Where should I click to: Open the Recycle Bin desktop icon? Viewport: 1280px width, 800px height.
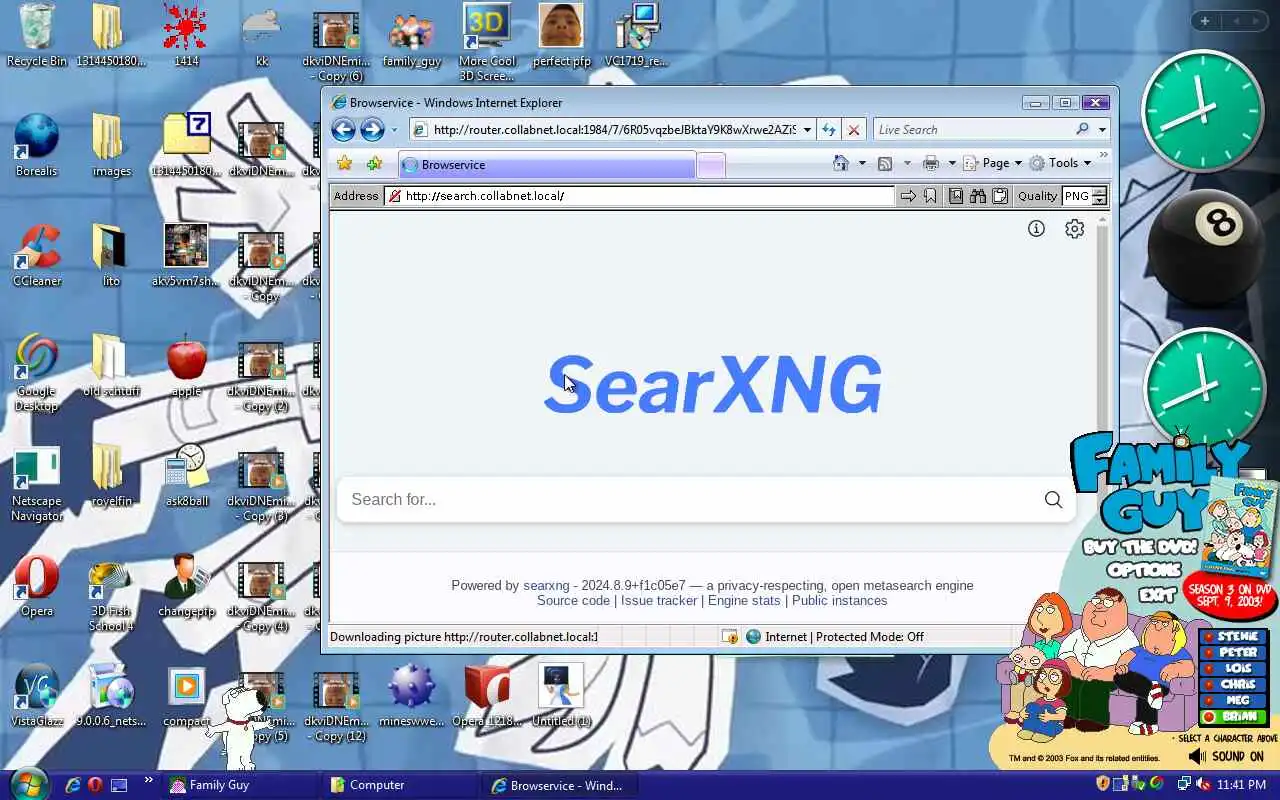37,35
